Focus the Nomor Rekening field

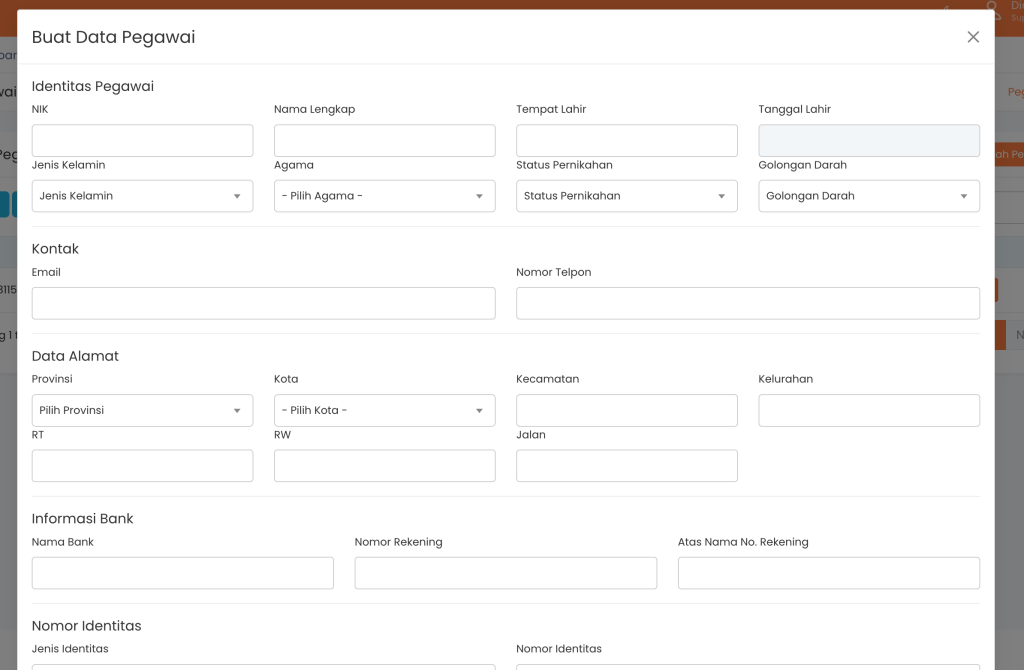pos(505,573)
